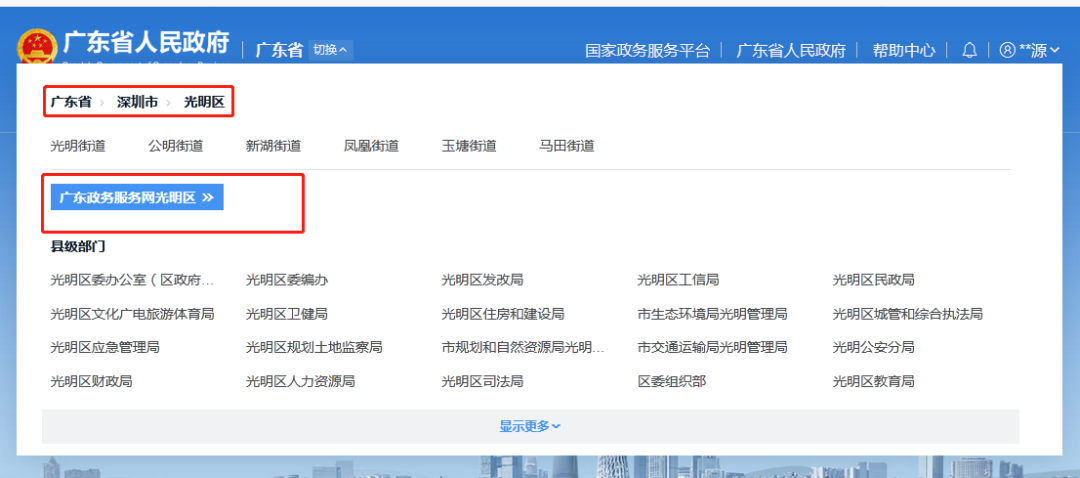The image size is (1080, 478).
Task: Open 光明区教育局 department
Action: [873, 381]
